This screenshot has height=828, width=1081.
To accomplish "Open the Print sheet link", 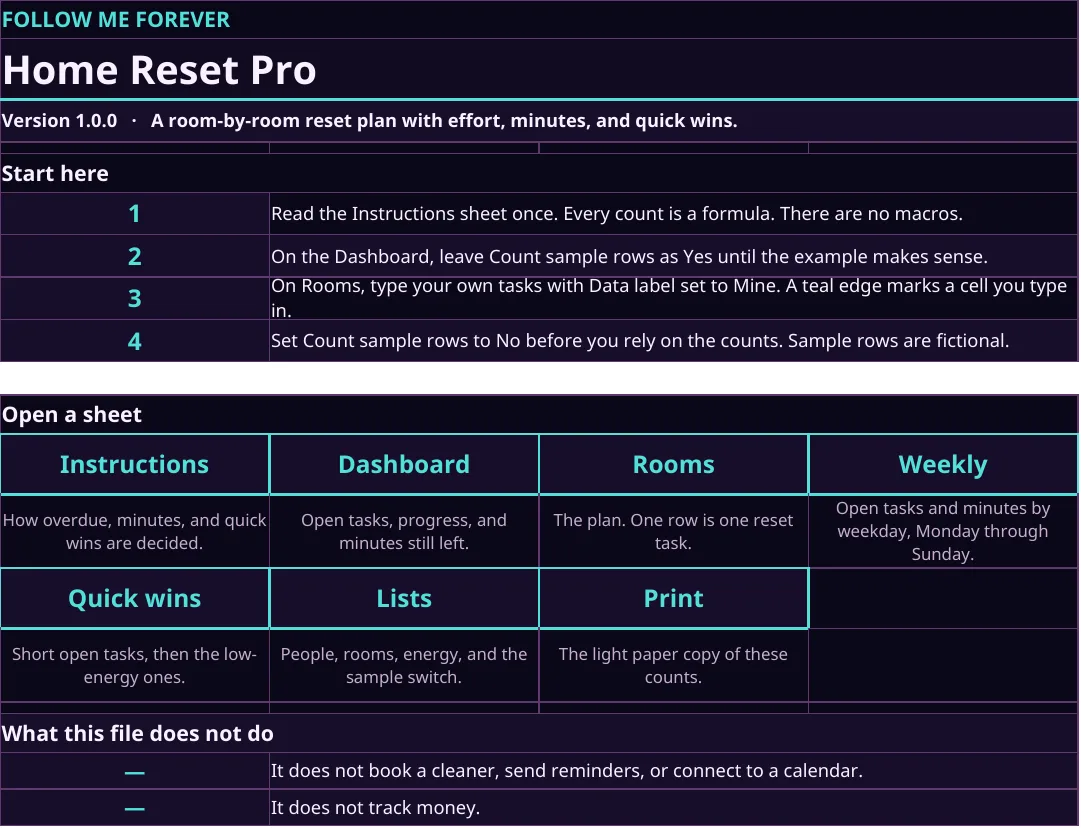I will point(674,598).
